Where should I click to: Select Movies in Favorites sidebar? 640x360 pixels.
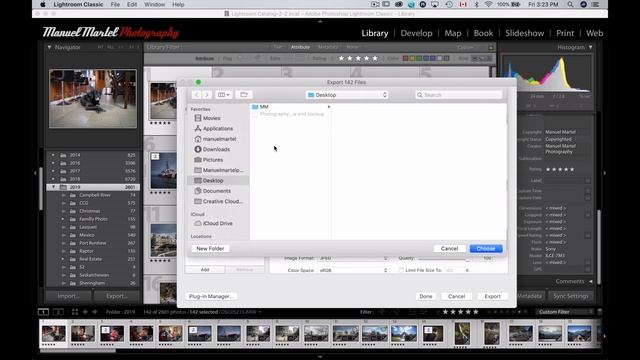point(211,118)
